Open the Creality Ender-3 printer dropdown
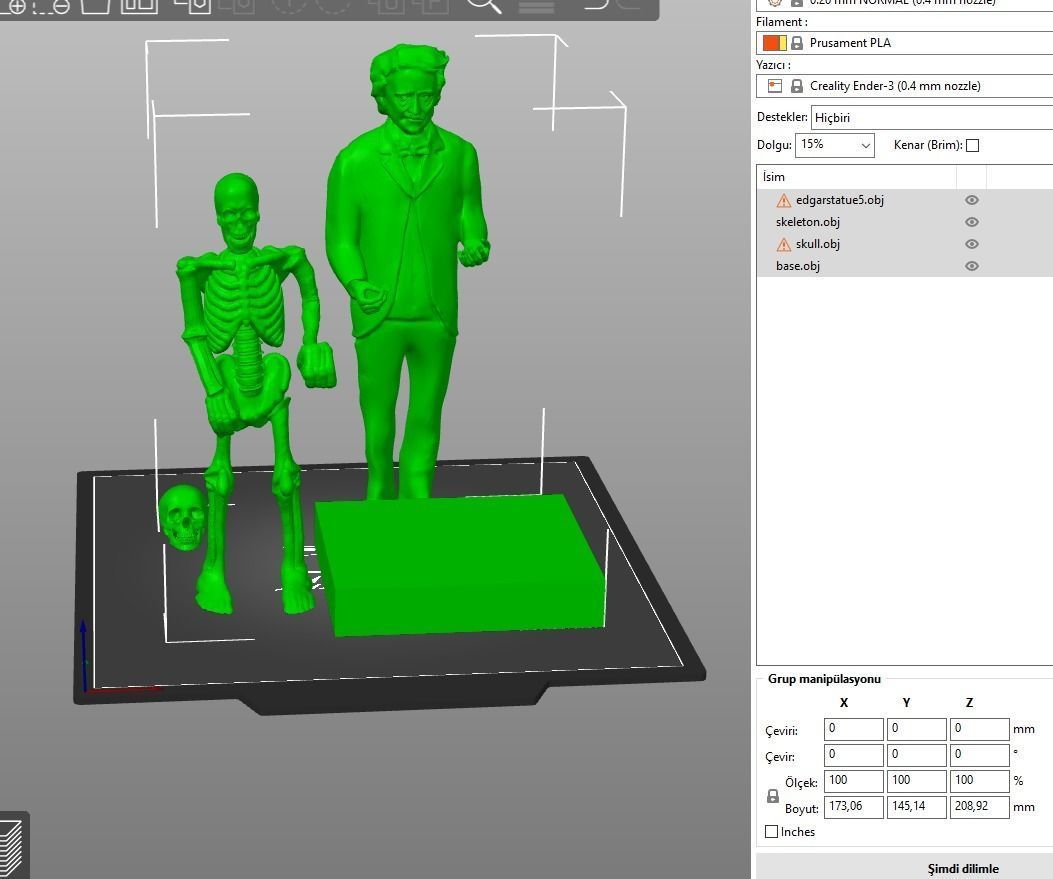 tap(904, 86)
